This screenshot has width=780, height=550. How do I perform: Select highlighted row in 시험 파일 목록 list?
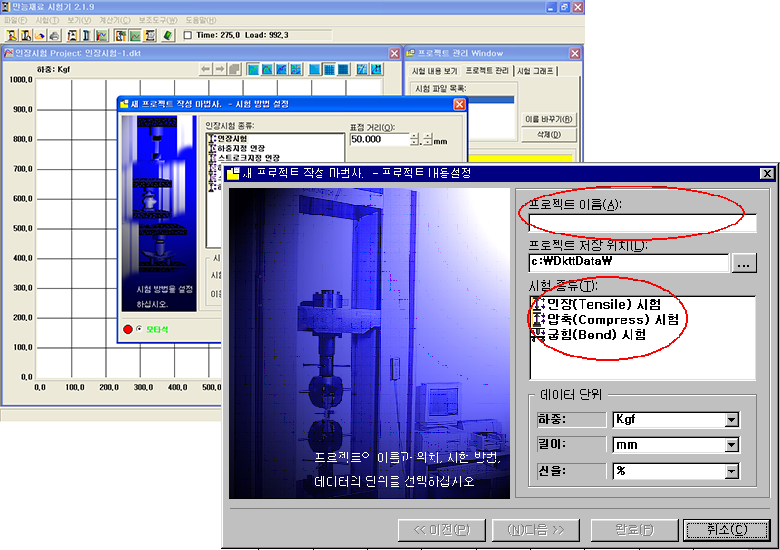tap(490, 100)
